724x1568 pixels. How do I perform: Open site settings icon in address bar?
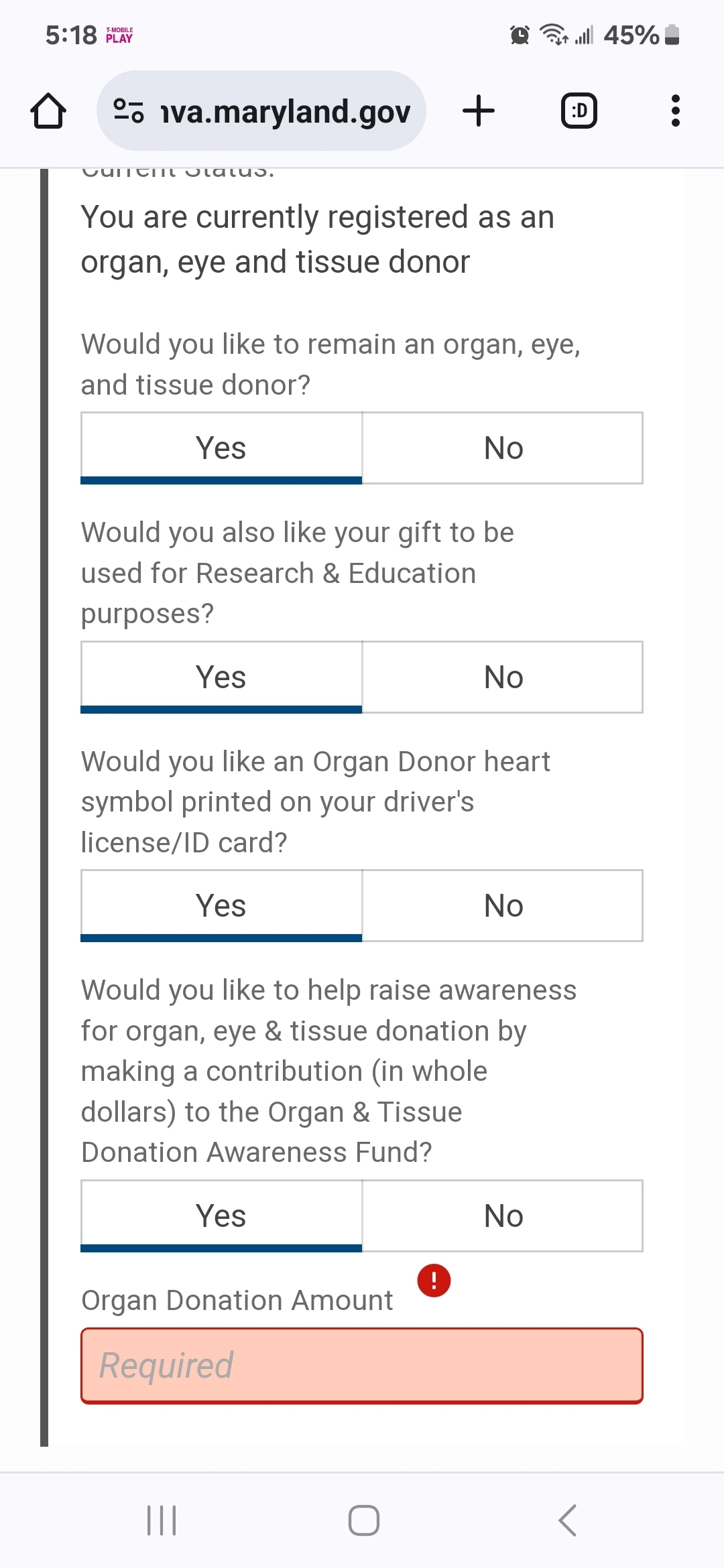[x=129, y=111]
